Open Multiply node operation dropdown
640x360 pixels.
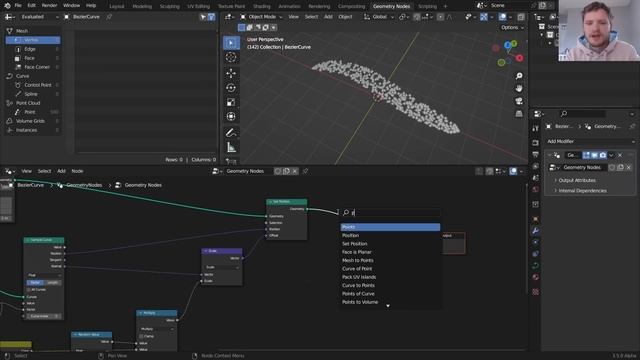point(157,329)
